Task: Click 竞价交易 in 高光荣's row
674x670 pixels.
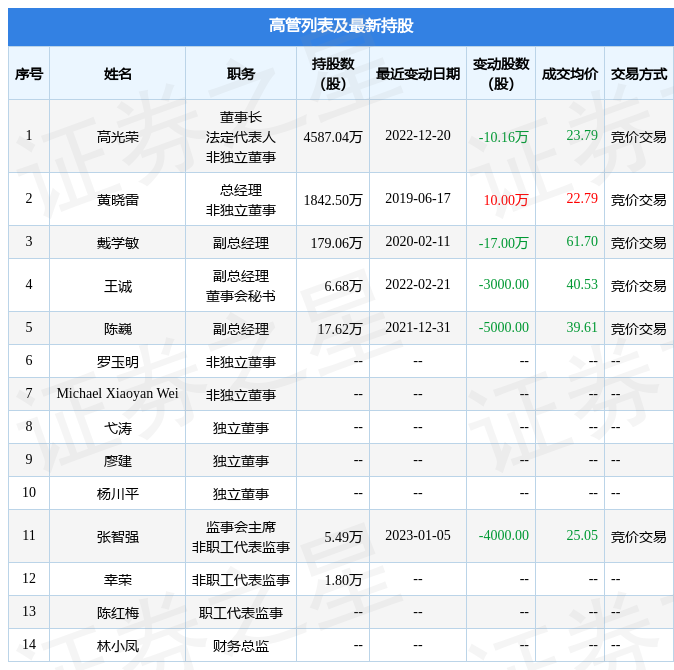Action: point(639,137)
